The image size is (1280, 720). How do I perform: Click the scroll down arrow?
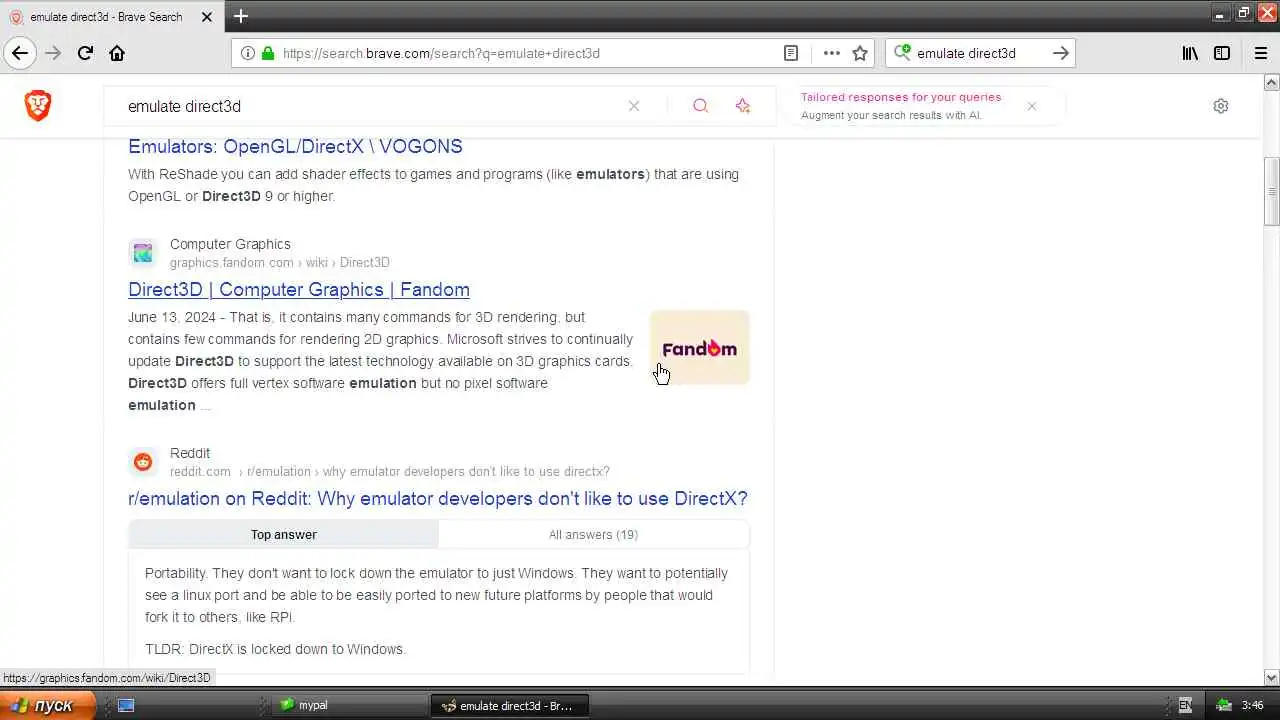click(1272, 677)
